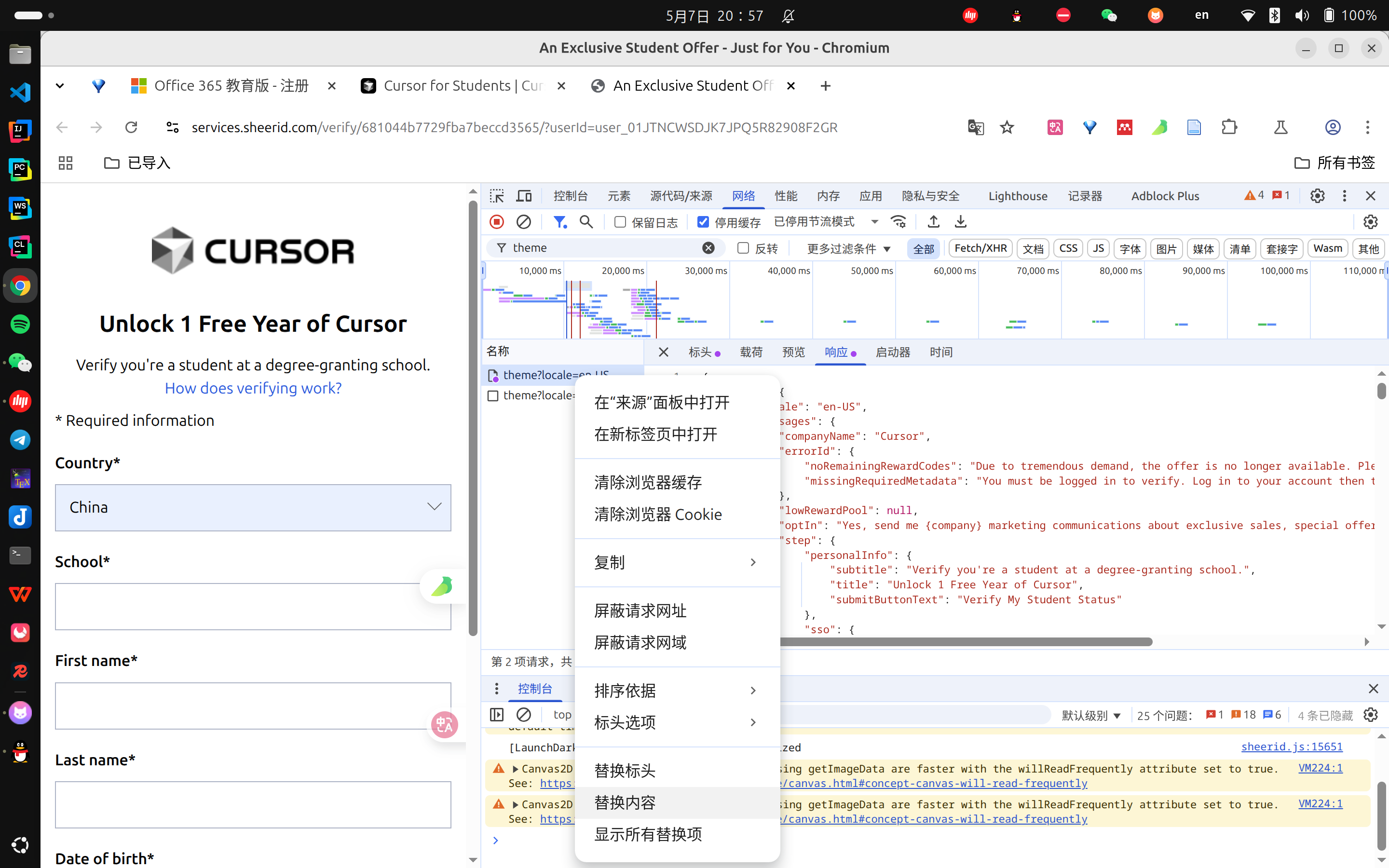
Task: Open the sheerid.js:15651 source link
Action: [1292, 746]
